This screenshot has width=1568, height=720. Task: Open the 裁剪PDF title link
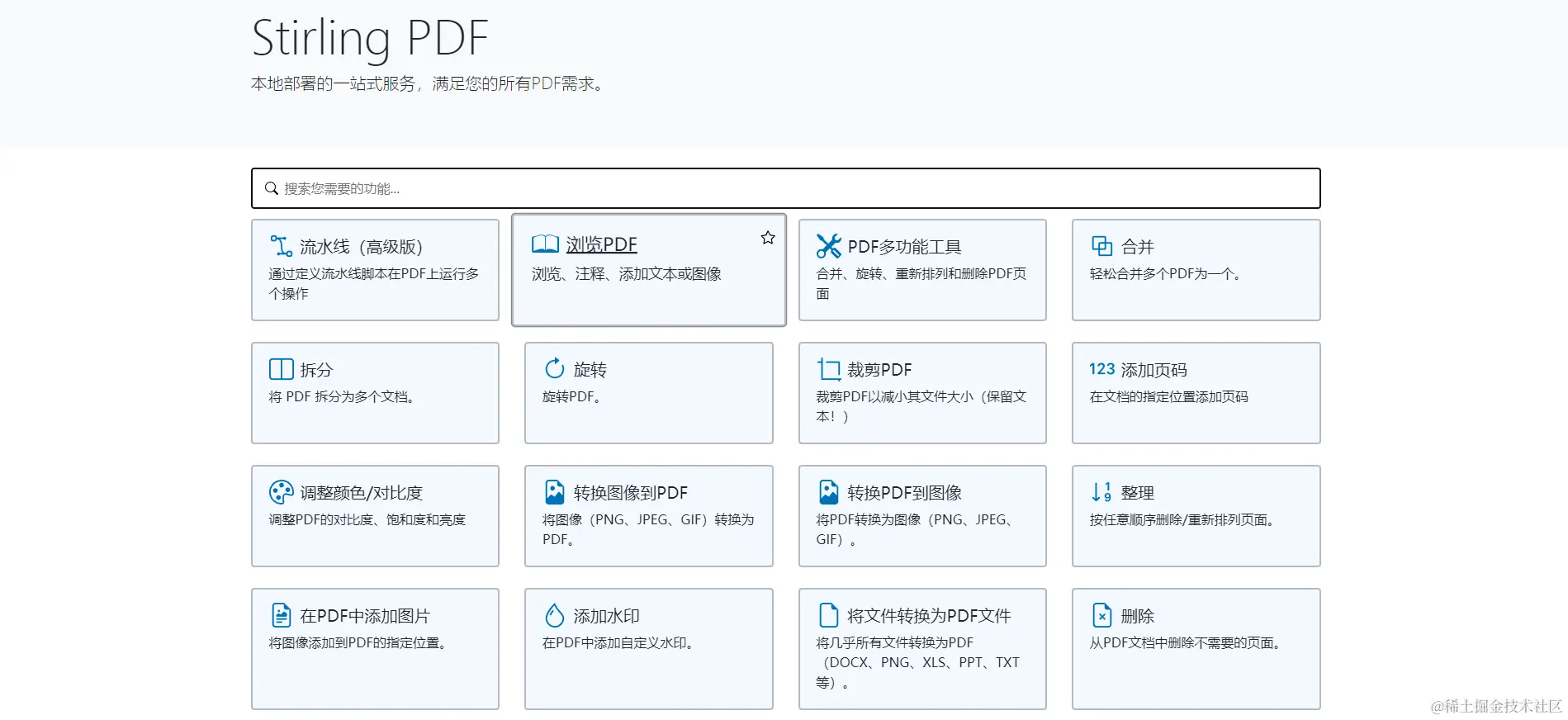point(879,370)
